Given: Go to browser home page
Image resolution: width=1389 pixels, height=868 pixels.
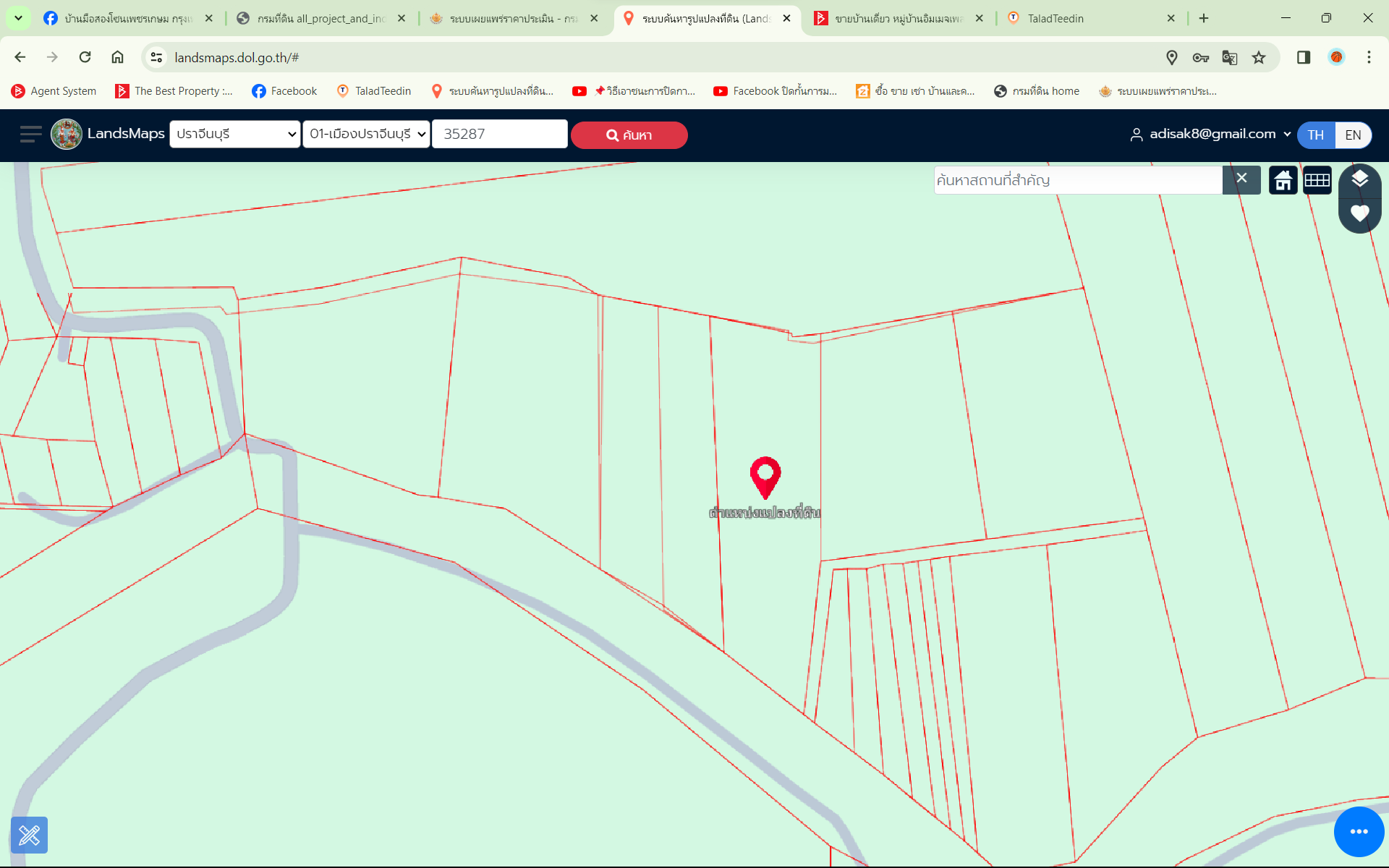Looking at the screenshot, I should 117,57.
